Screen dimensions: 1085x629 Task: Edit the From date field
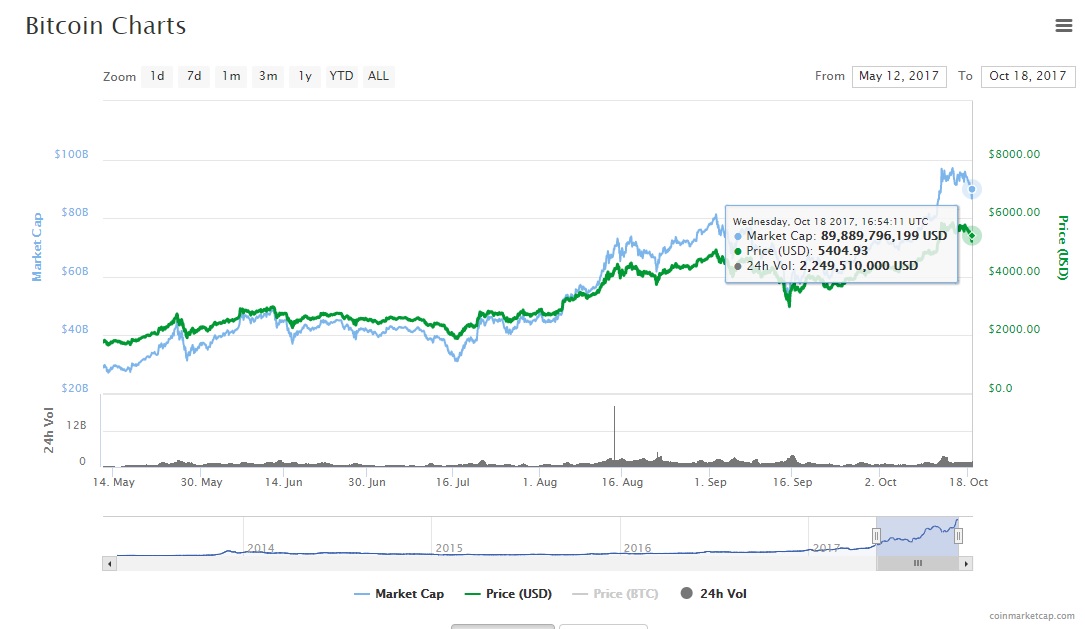pyautogui.click(x=899, y=76)
